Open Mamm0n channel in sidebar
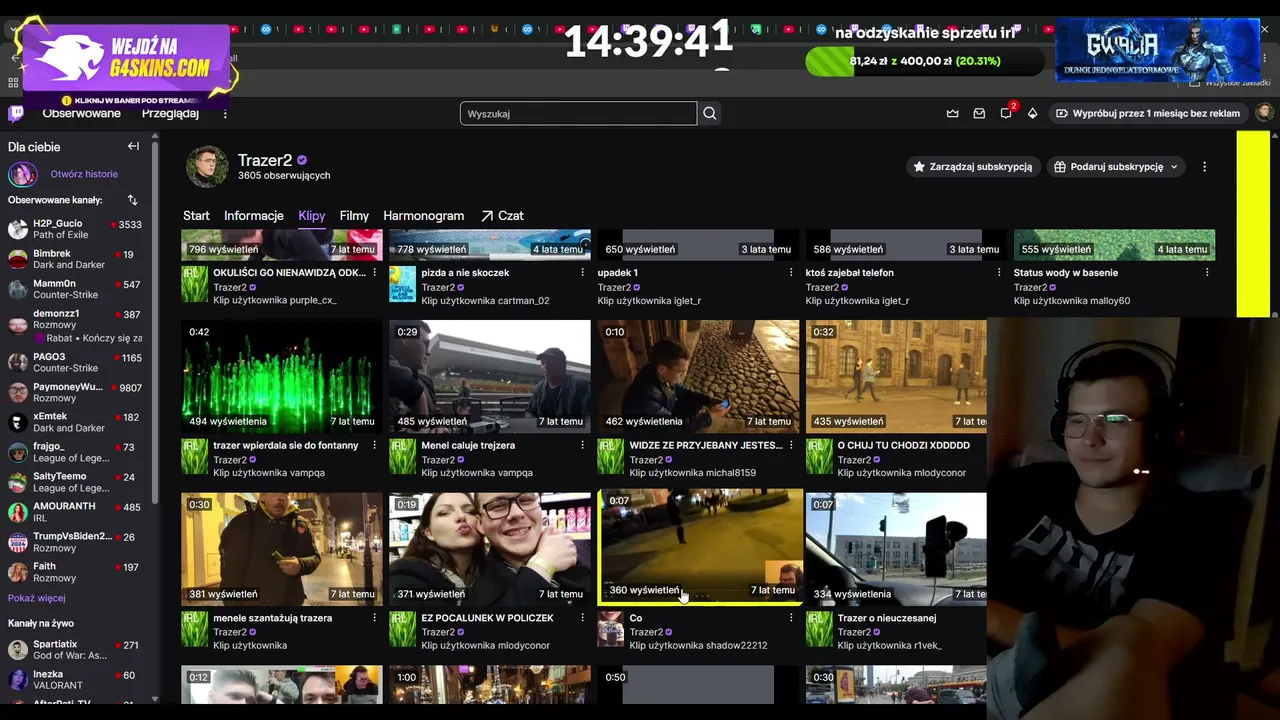 tap(75, 289)
